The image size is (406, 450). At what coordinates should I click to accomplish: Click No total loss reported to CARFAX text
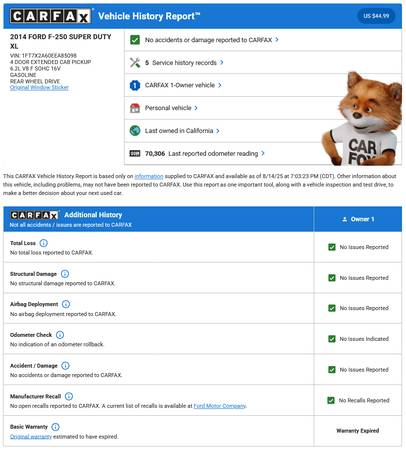coord(51,253)
